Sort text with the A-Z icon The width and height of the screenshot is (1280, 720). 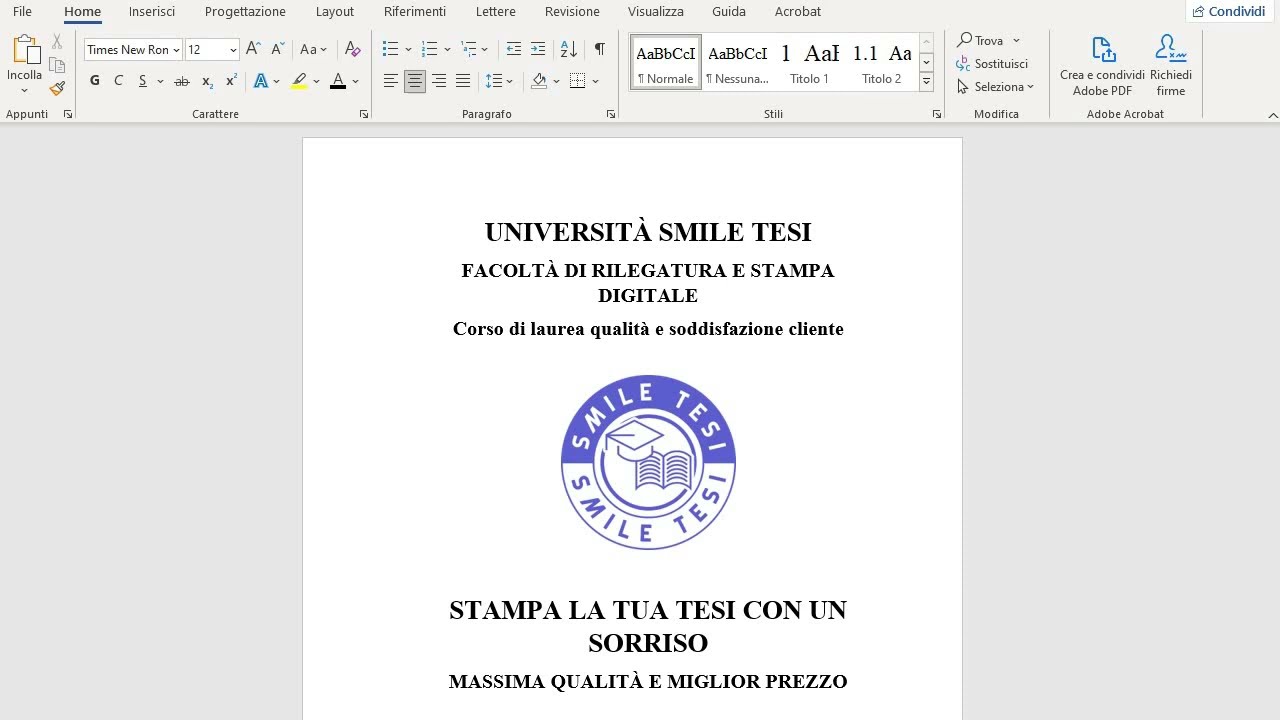(x=569, y=49)
